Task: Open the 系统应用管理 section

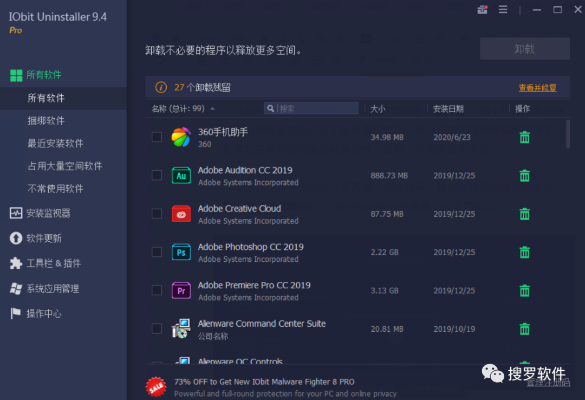Action: 53,288
